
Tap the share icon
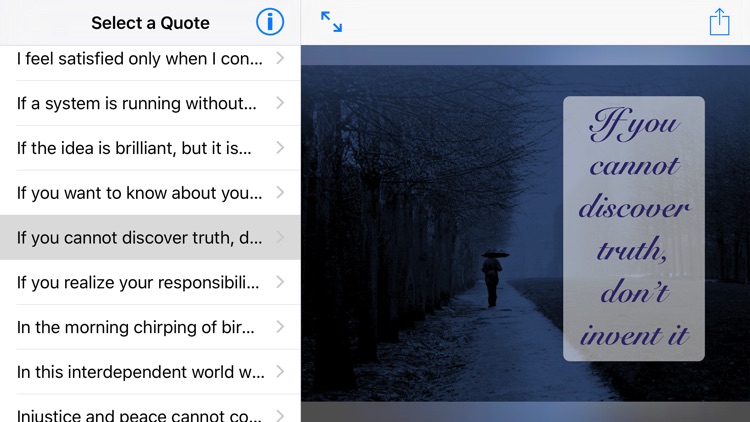719,22
